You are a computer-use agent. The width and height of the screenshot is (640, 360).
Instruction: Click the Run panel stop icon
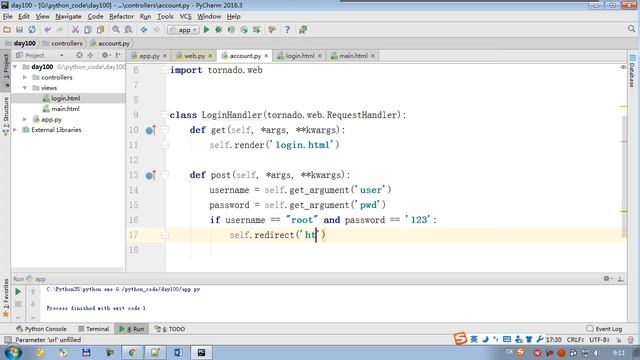[18, 304]
